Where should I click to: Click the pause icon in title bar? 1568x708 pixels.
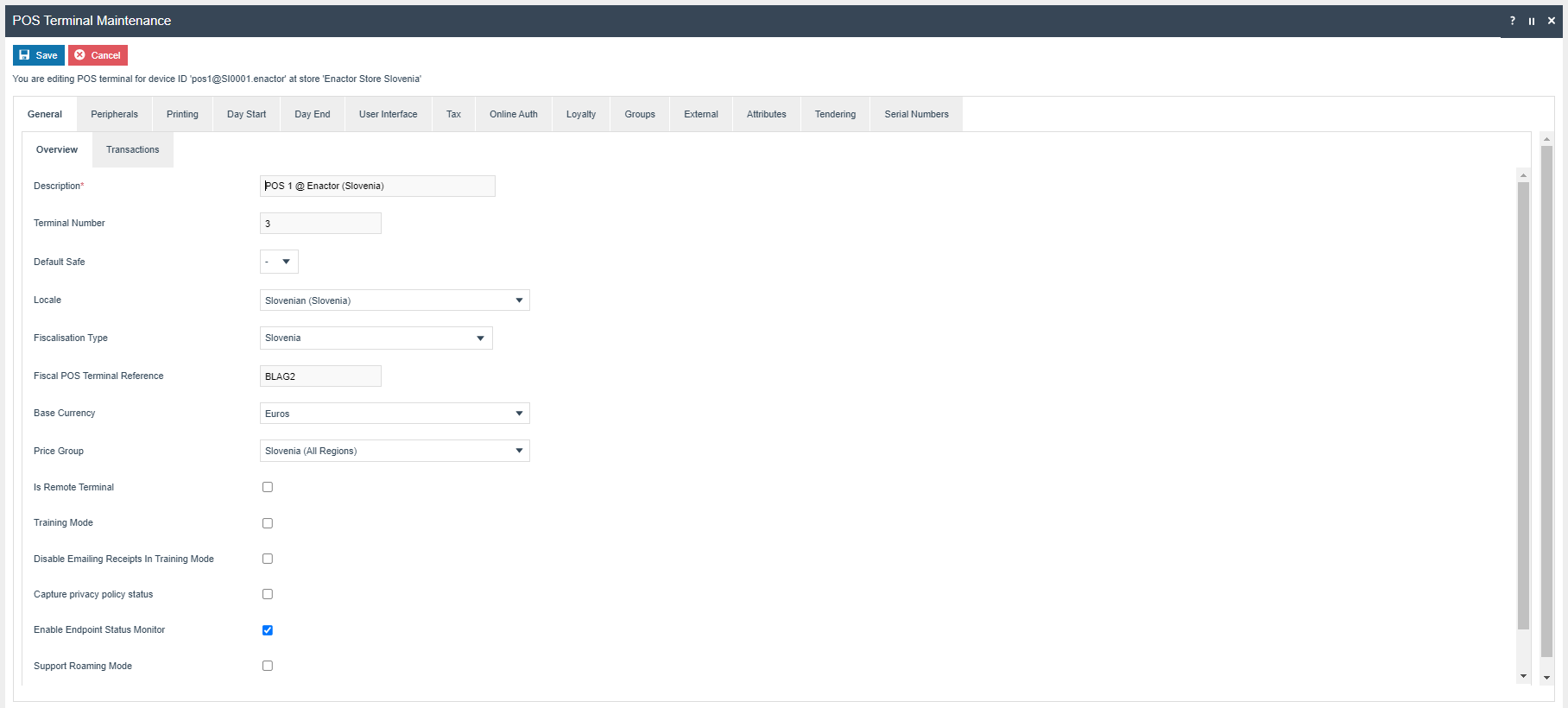coord(1532,21)
